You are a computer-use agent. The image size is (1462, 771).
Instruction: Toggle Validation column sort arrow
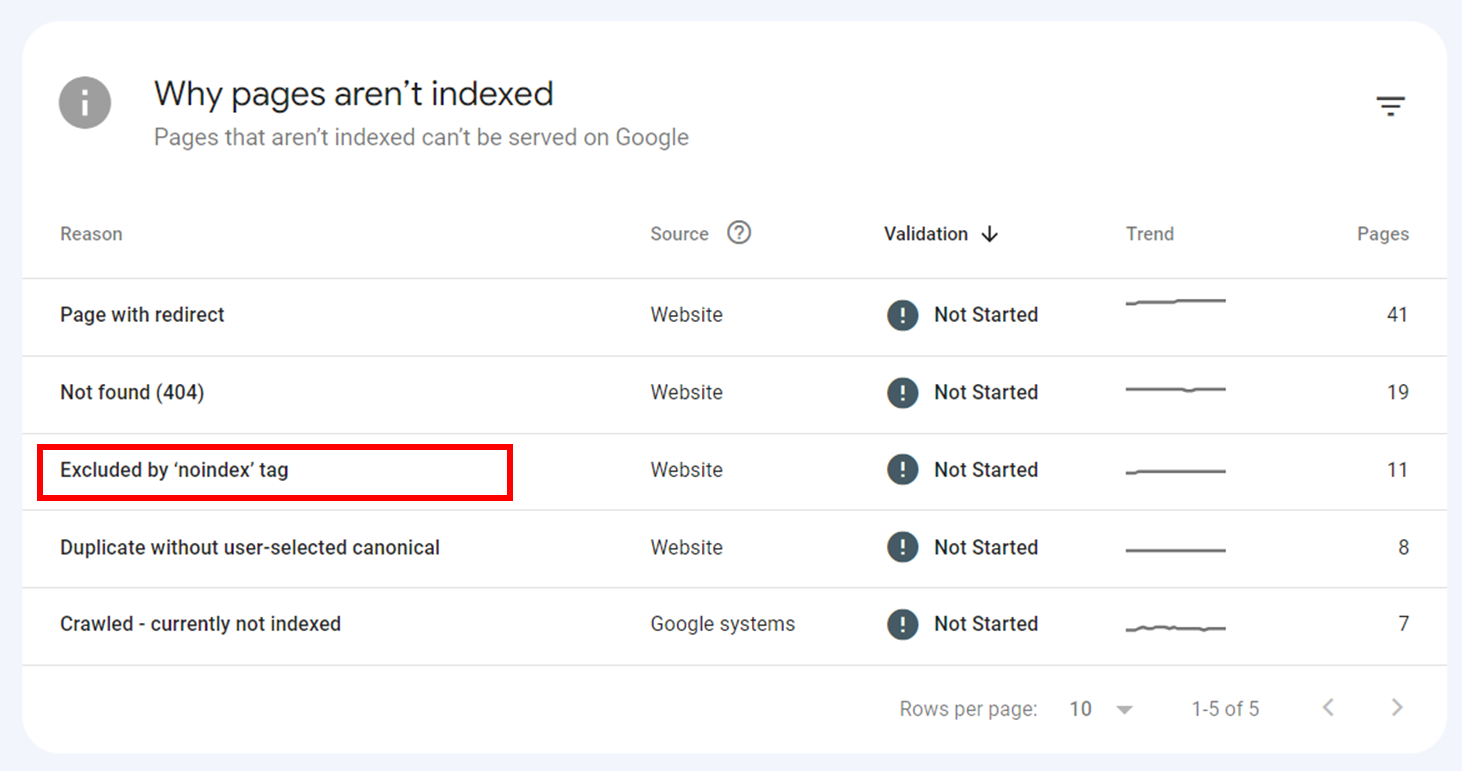[990, 234]
